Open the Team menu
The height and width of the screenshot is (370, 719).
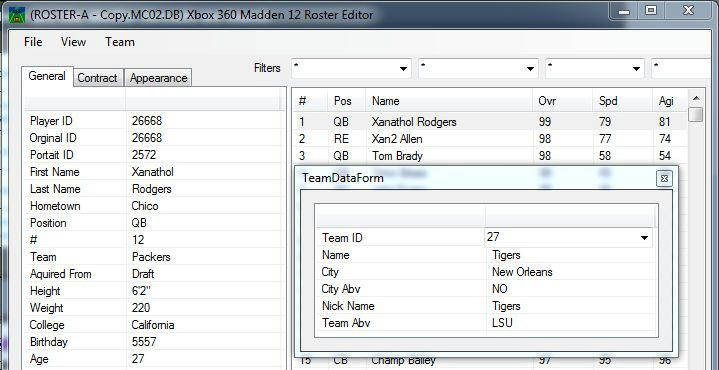click(120, 42)
